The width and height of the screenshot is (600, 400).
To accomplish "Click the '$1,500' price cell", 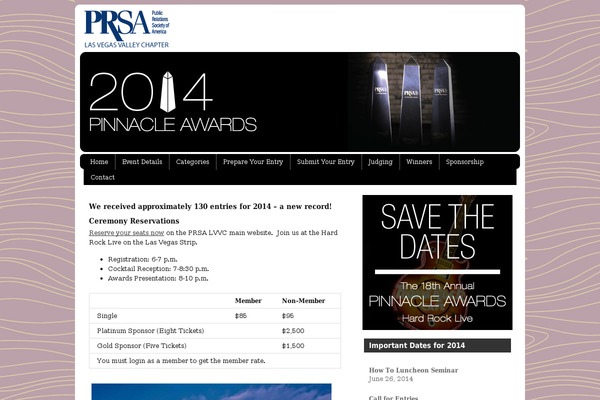I will (x=293, y=346).
